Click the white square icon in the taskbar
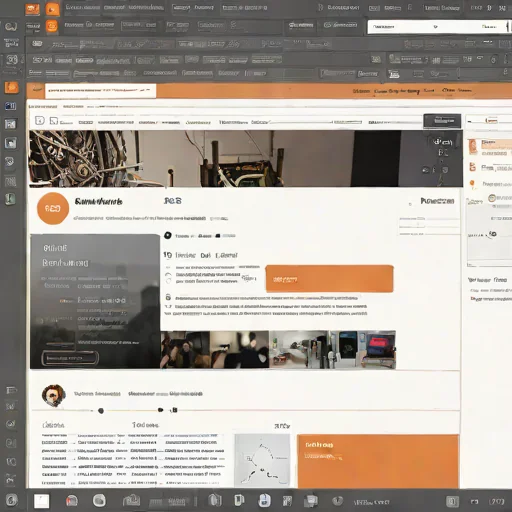The image size is (512, 512). point(42,501)
